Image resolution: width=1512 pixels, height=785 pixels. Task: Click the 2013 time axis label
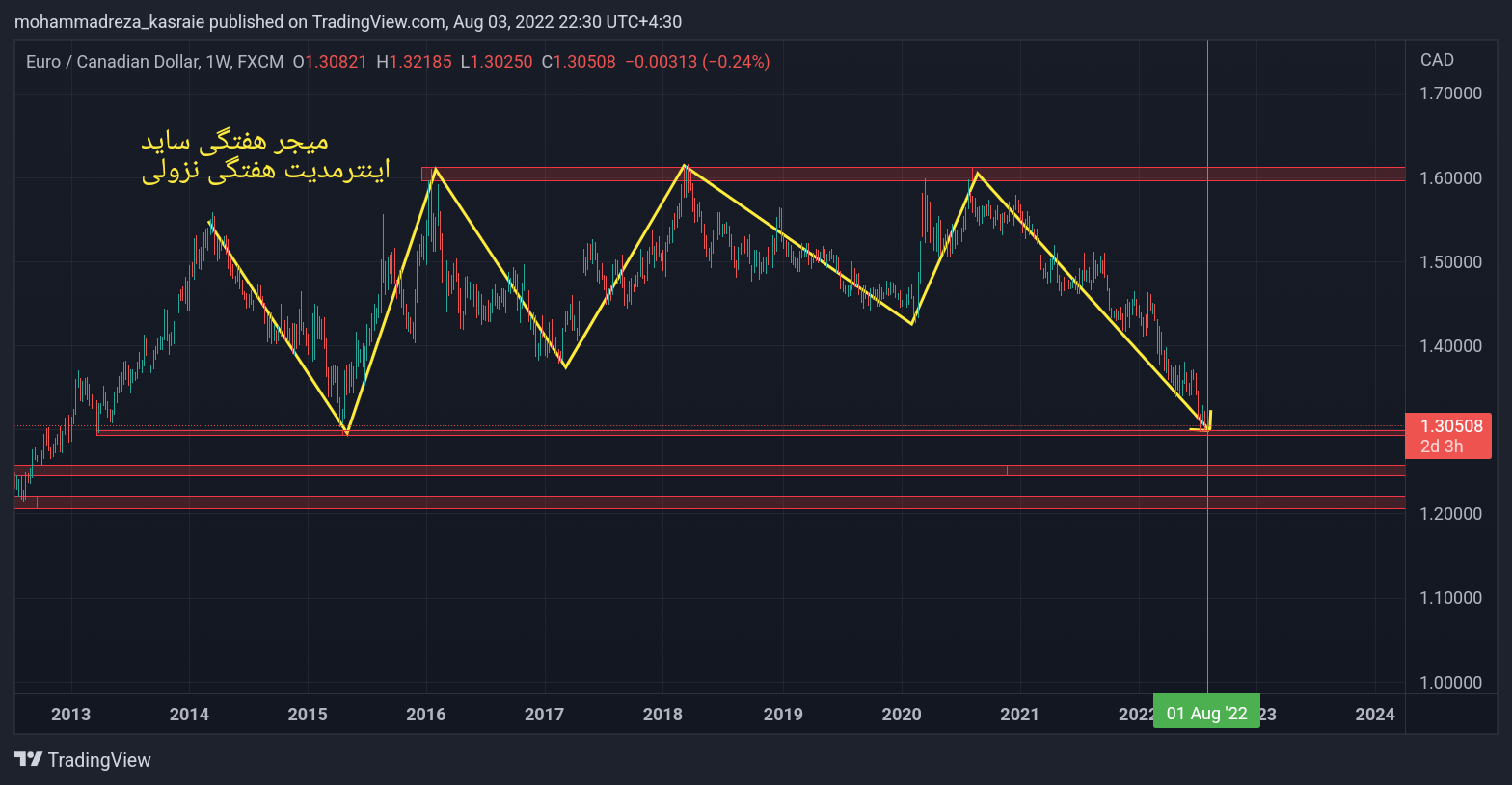coord(70,715)
